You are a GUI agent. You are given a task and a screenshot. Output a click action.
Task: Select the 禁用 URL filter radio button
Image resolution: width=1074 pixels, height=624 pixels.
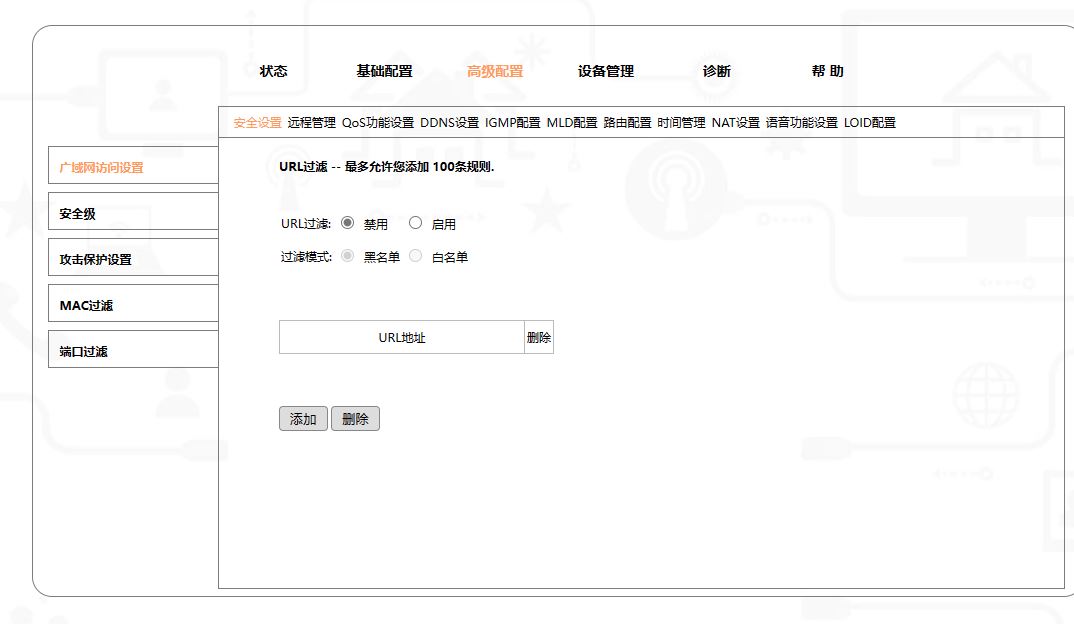tap(347, 223)
